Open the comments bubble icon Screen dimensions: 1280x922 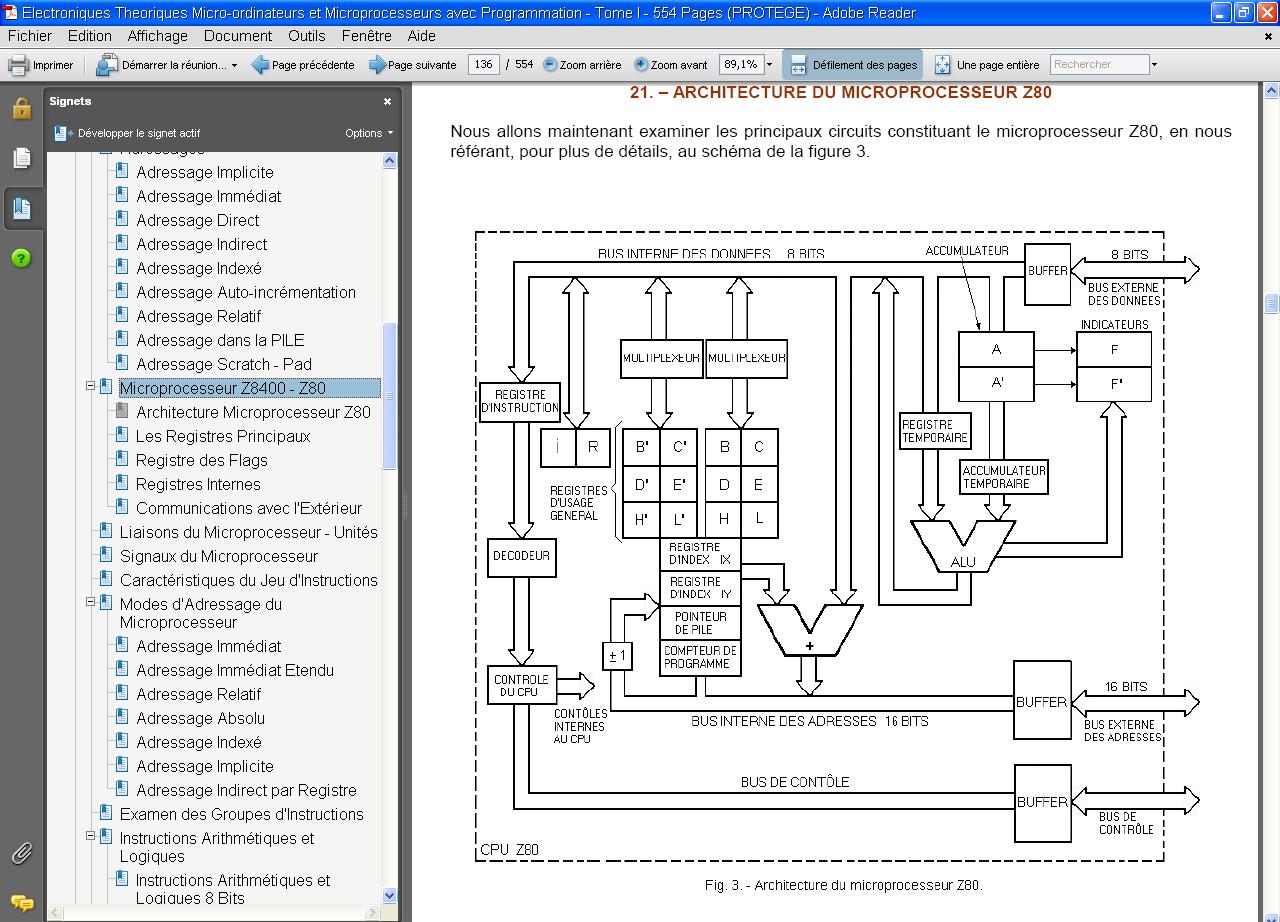coord(22,903)
